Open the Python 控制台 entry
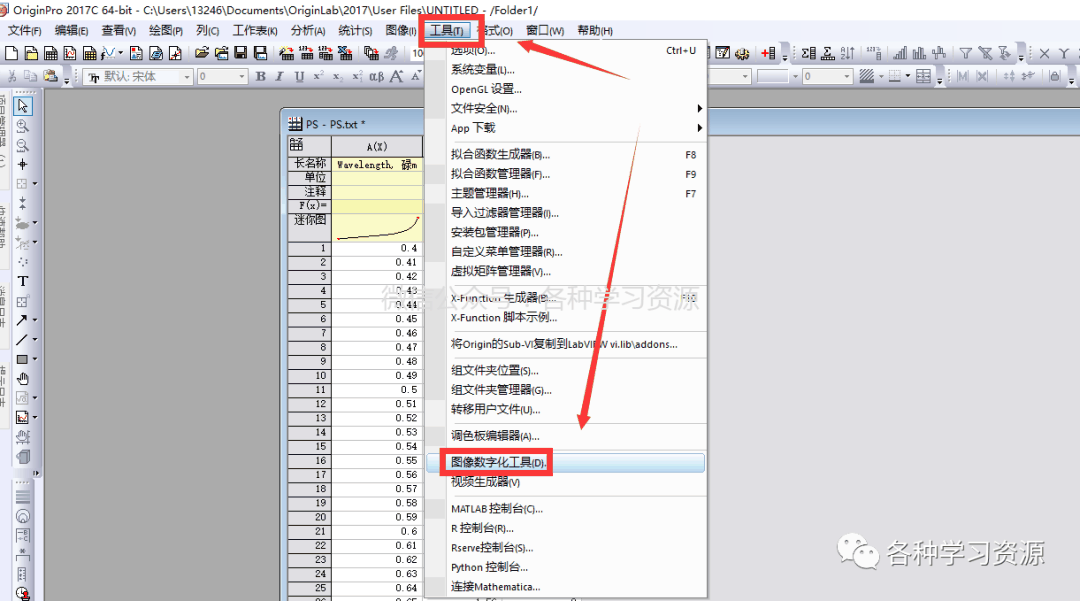 [489, 567]
